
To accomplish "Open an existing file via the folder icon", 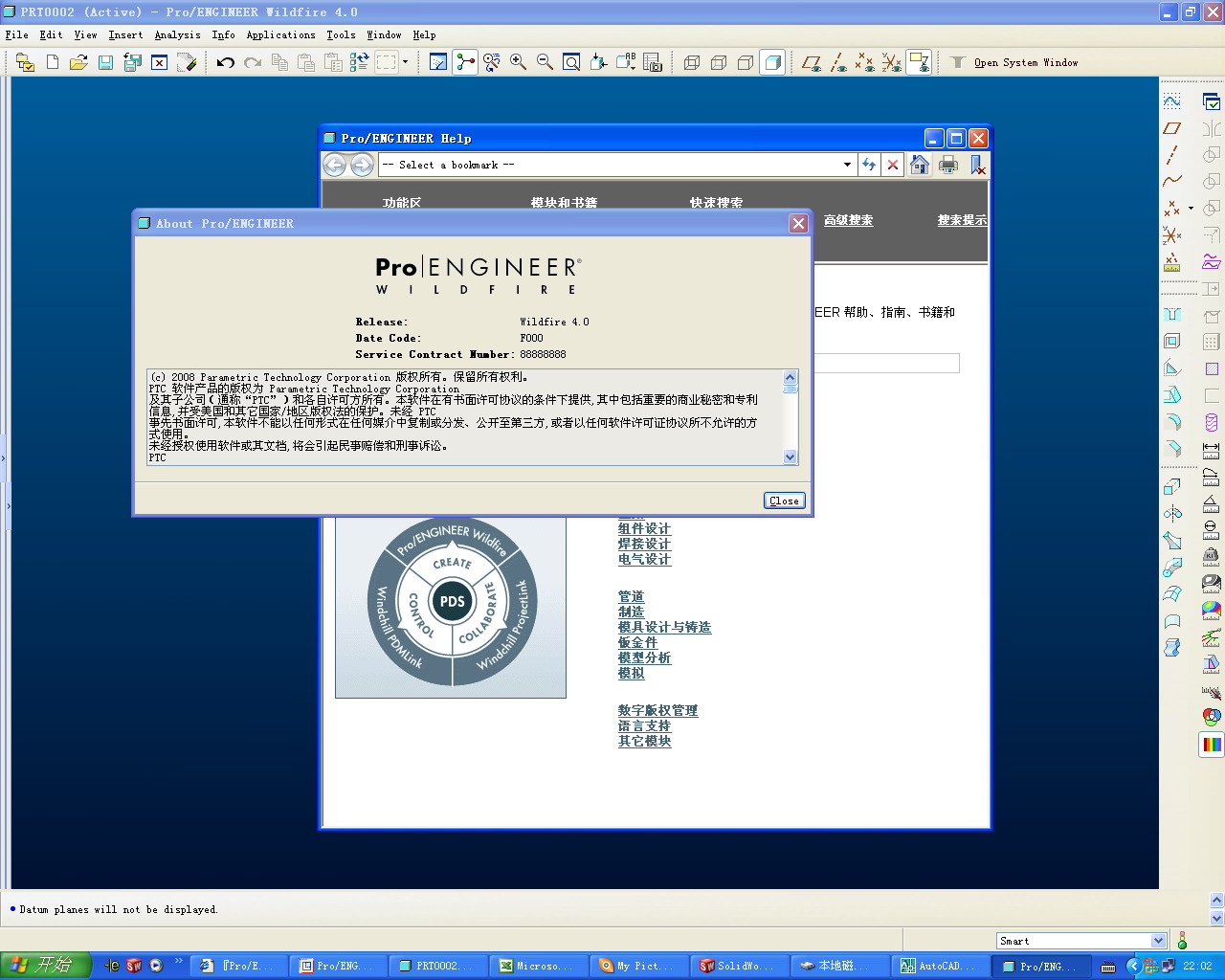I will click(78, 63).
